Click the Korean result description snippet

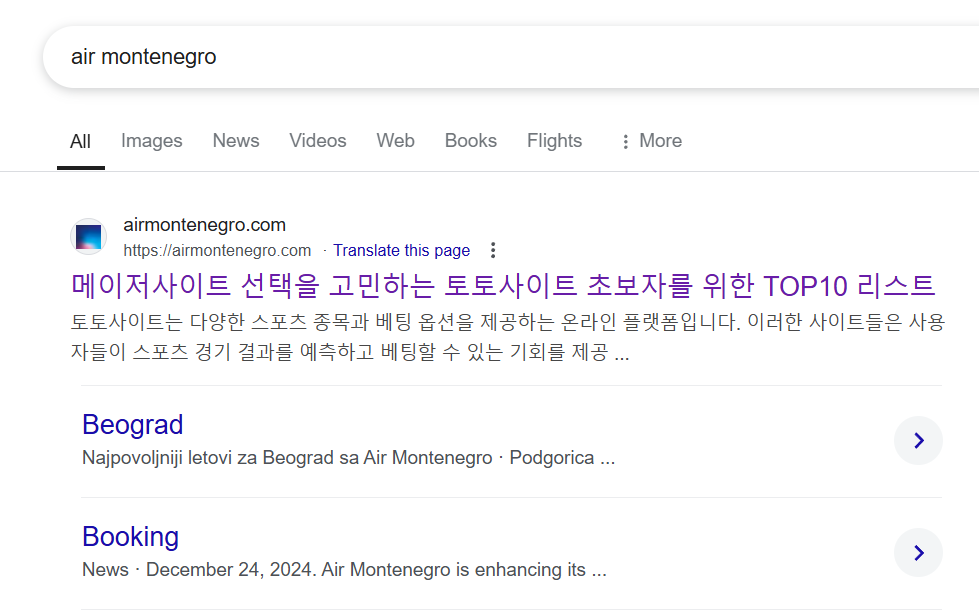click(x=508, y=337)
